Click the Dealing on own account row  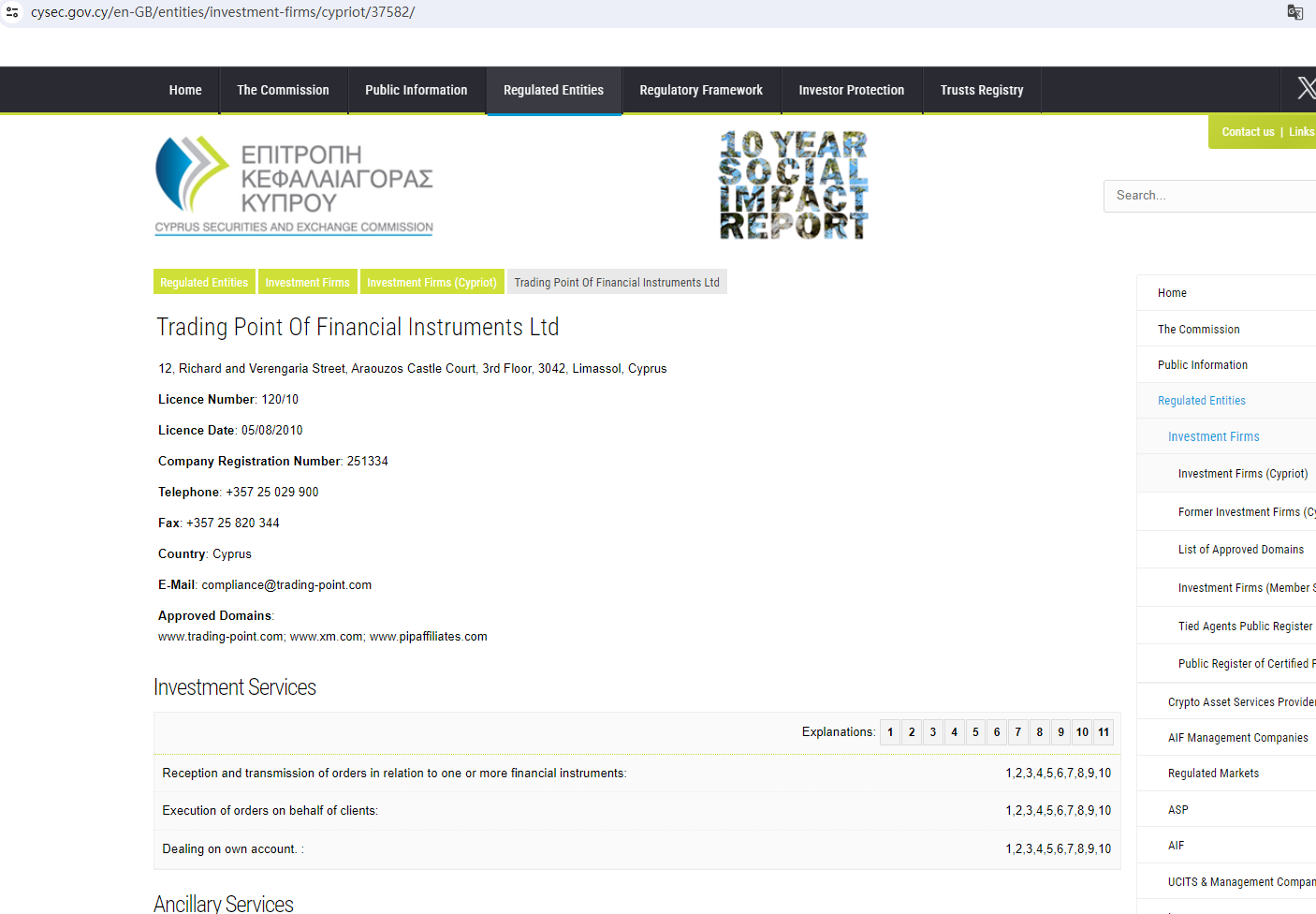(x=637, y=849)
